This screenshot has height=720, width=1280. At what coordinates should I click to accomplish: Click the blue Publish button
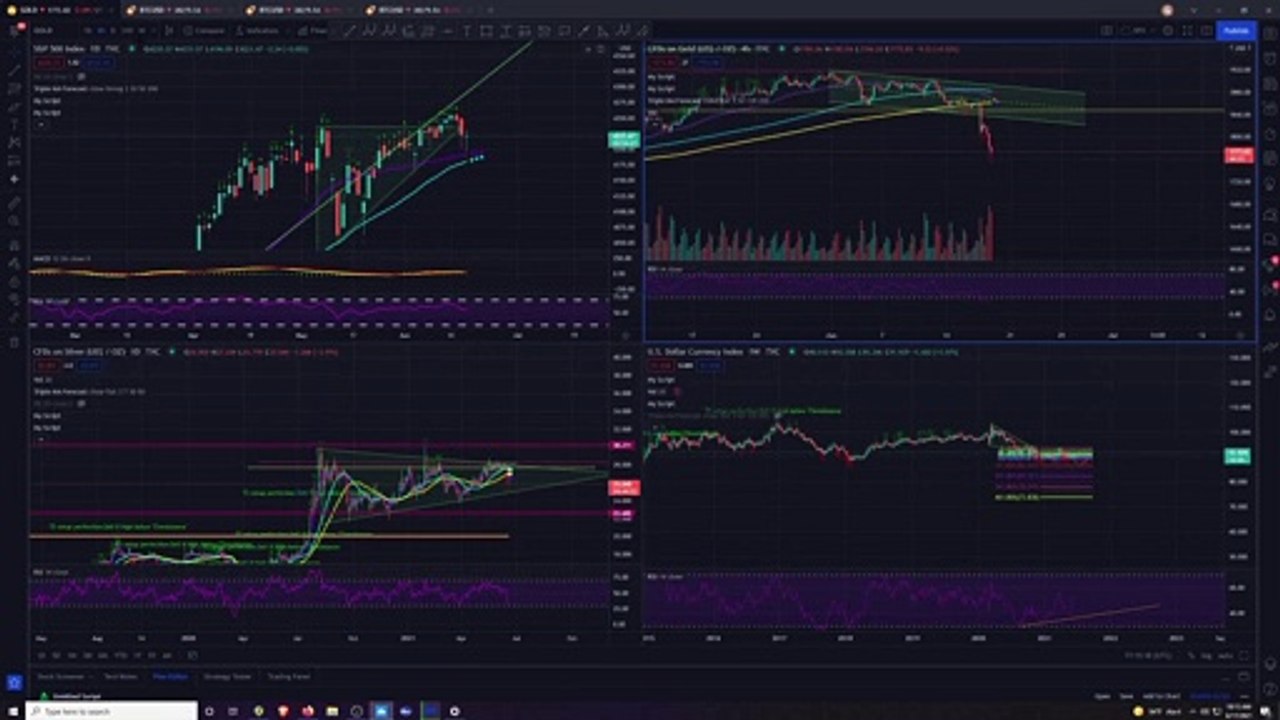point(1237,31)
